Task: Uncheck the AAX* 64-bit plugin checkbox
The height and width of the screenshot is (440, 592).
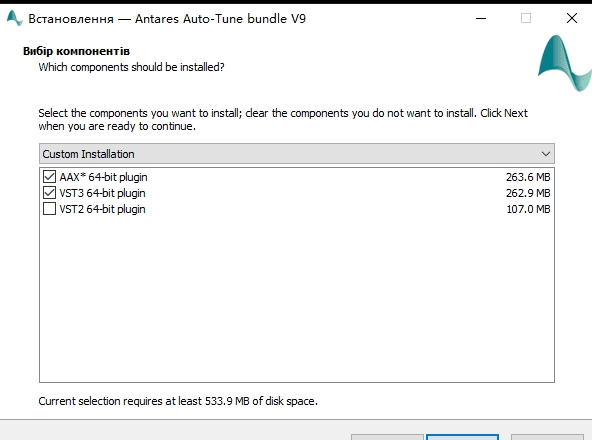Action: (49, 176)
